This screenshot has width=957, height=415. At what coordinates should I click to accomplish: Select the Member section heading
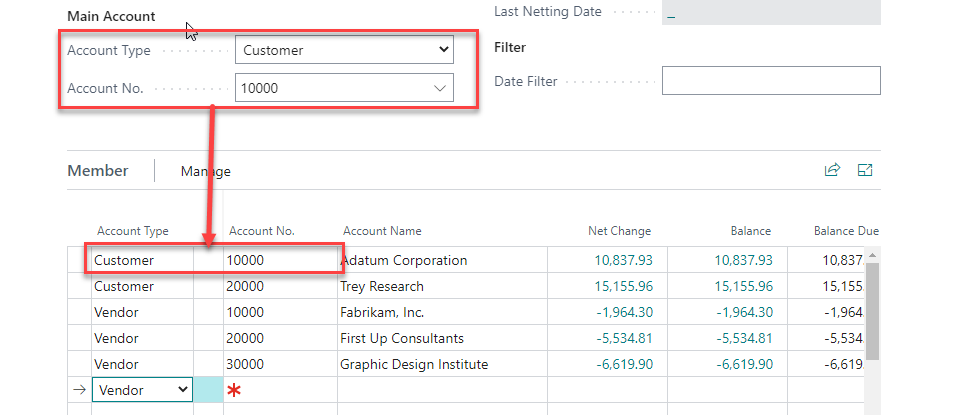(x=98, y=171)
